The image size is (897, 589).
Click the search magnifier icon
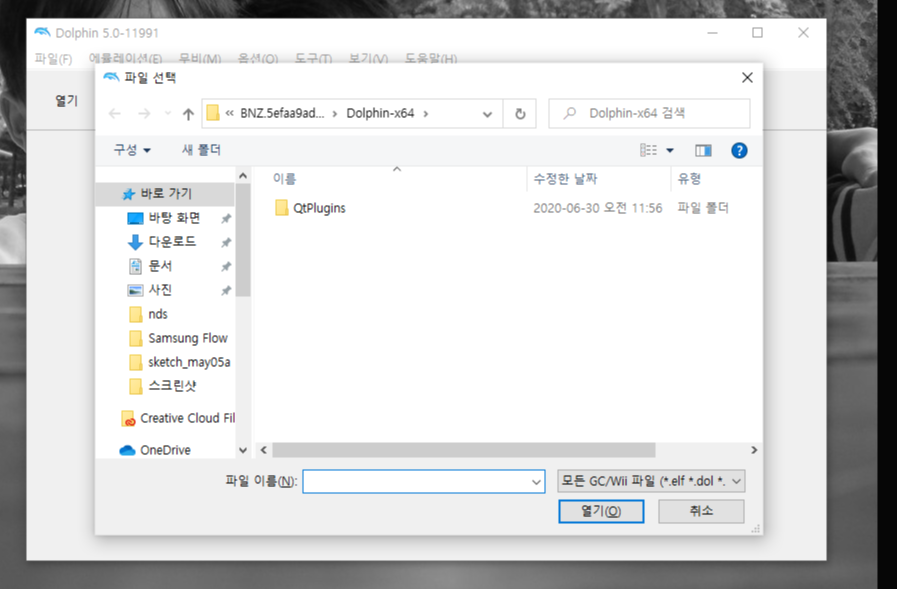point(569,113)
